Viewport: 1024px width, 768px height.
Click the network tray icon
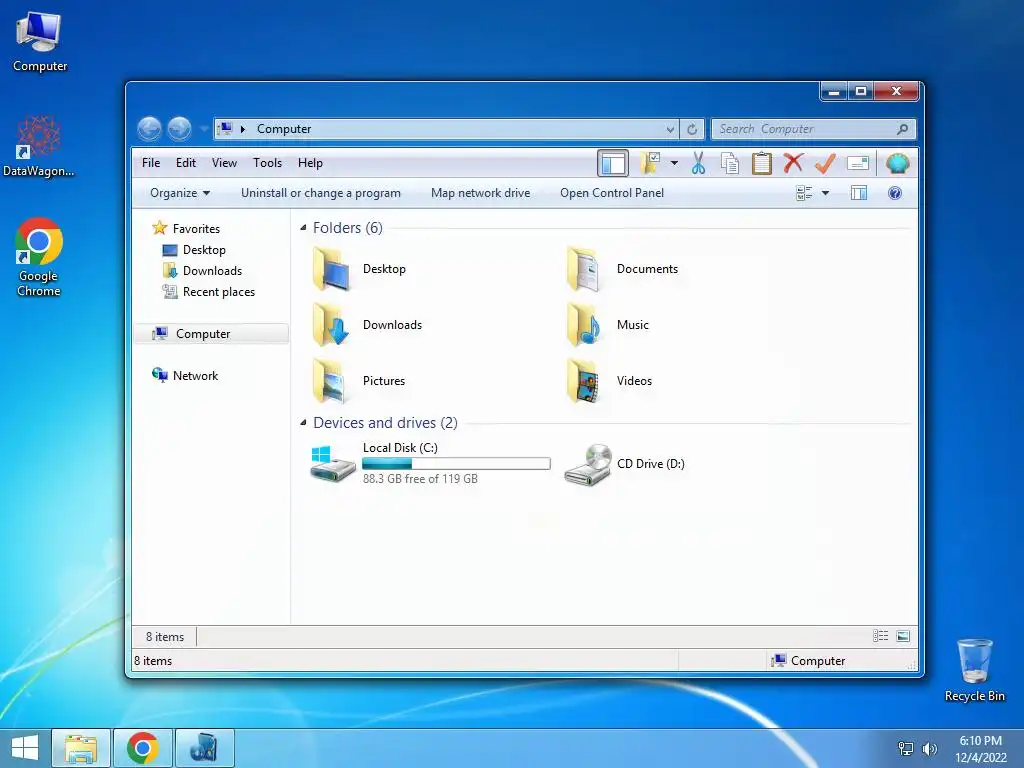905,748
